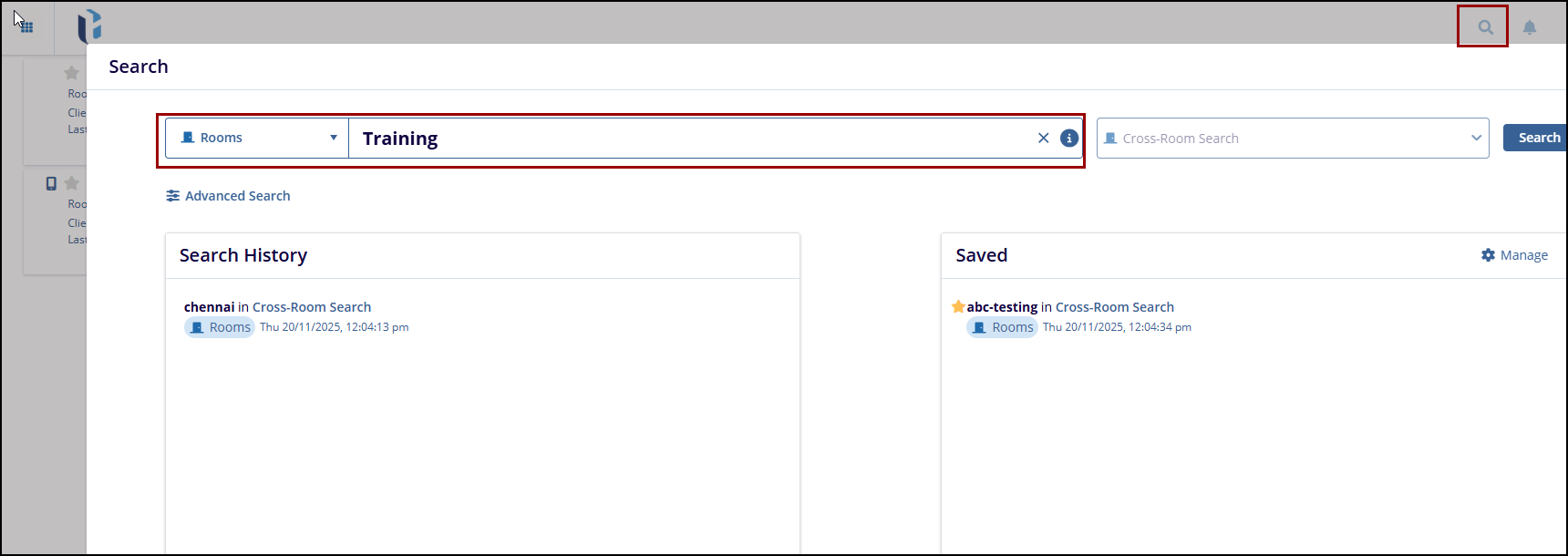
Task: Click into the Training search input field
Action: [684, 139]
